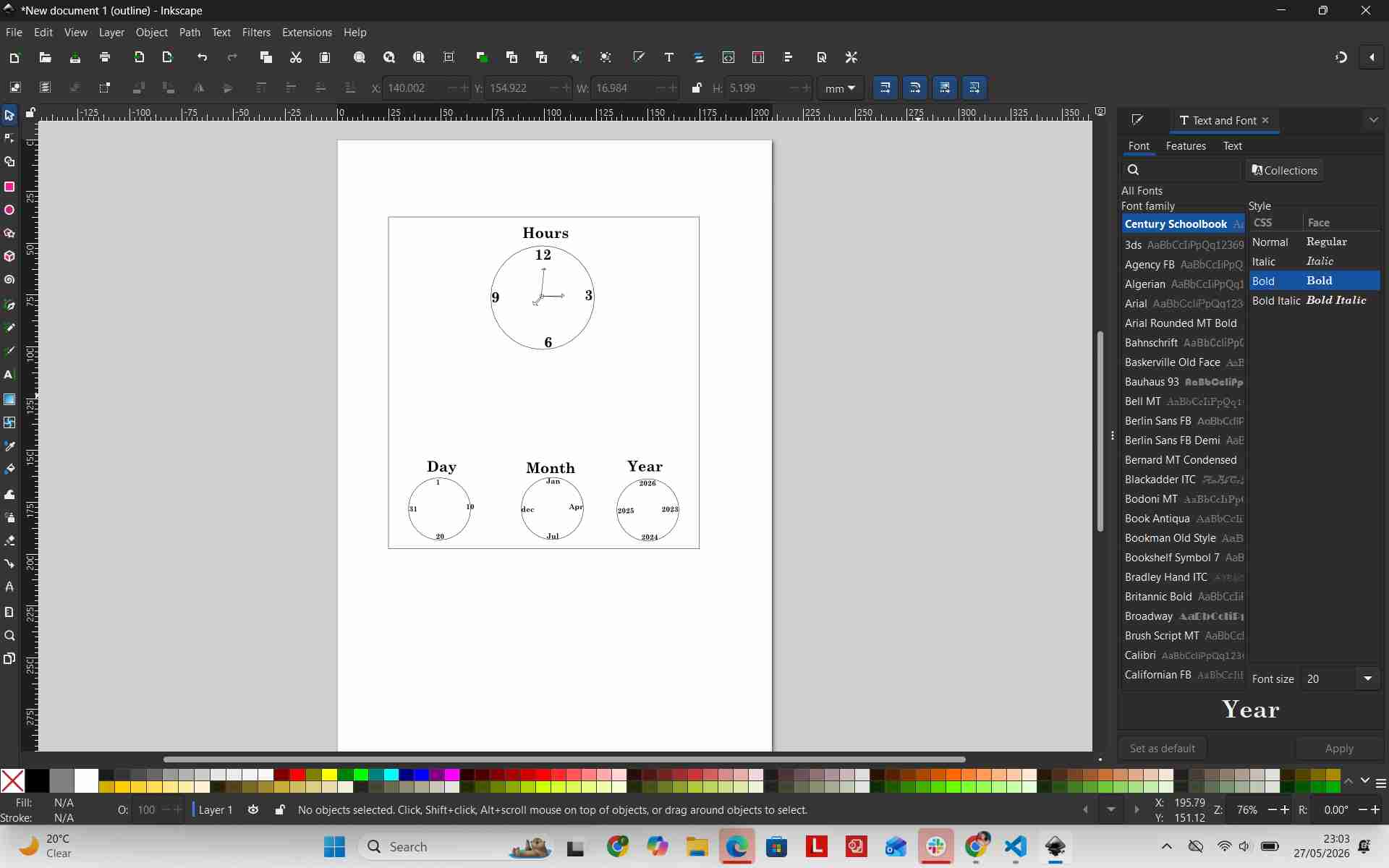Toggle scale rounded corners with rectangles
Screen dimensions: 1389x868
point(915,88)
